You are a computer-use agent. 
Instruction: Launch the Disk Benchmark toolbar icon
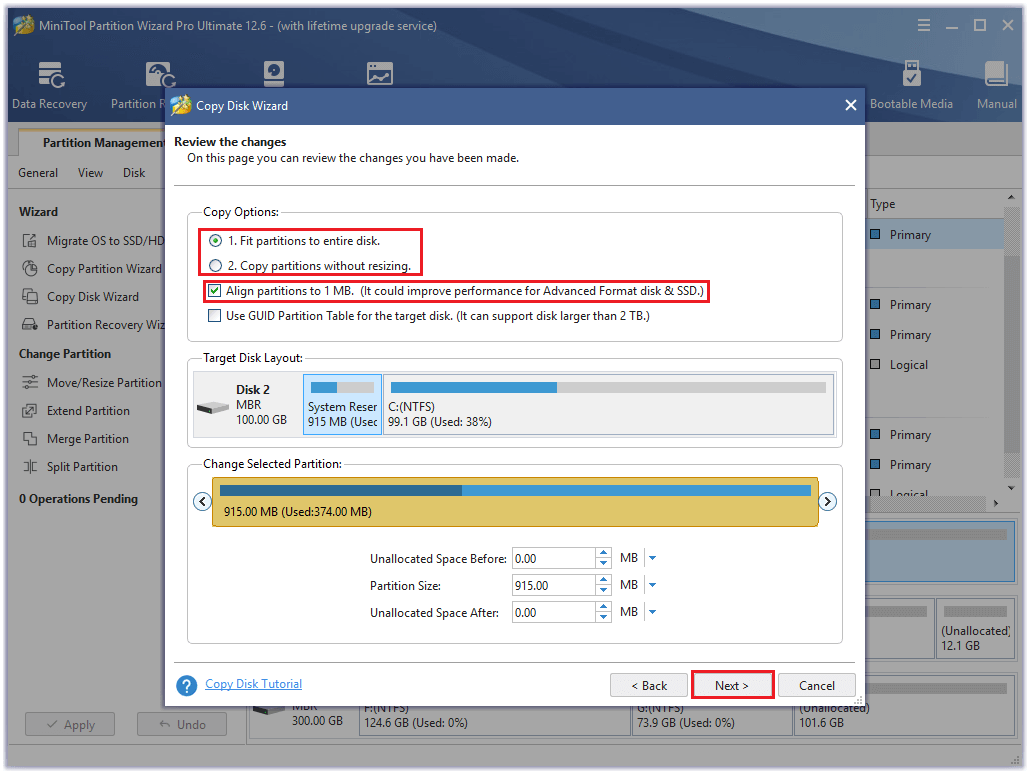(x=273, y=74)
